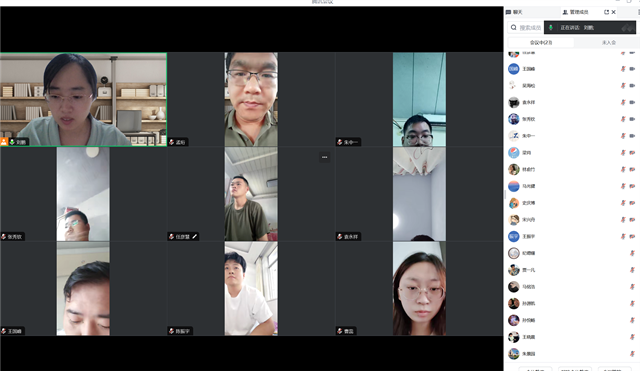Select the 袁永祥 video tile
Screen dimensions: 640x371
point(419,194)
